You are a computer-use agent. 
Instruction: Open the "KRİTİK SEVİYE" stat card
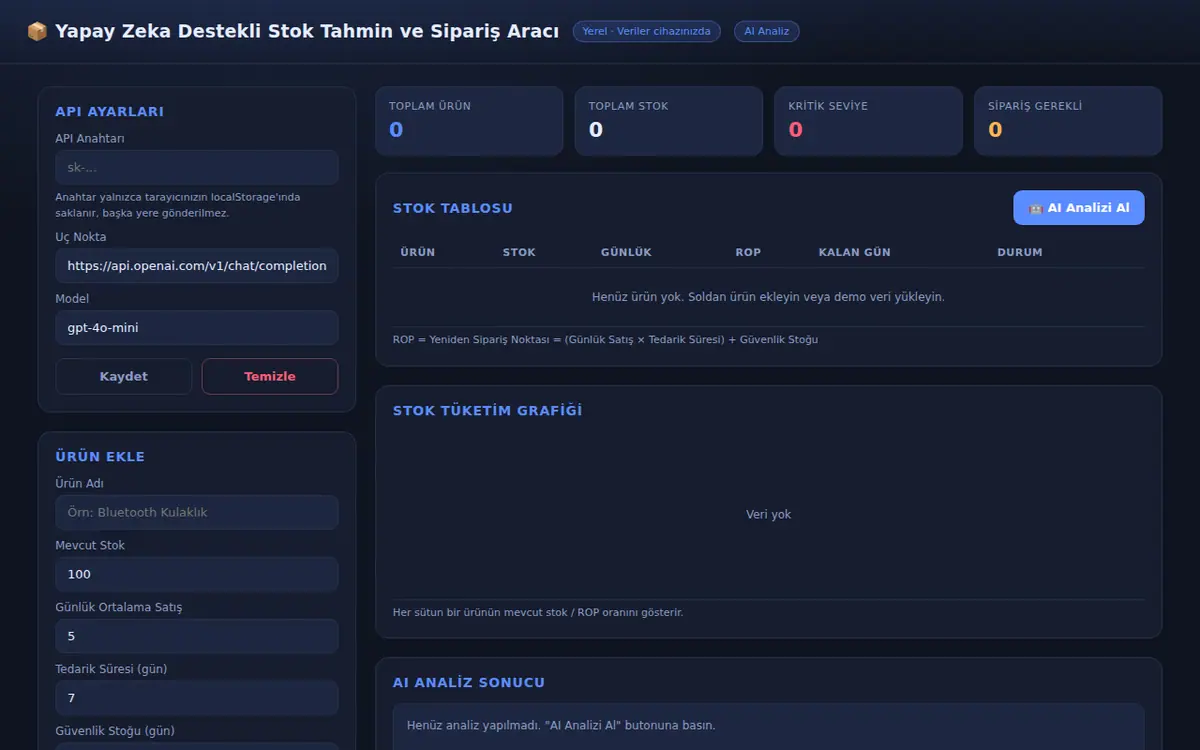click(x=869, y=121)
